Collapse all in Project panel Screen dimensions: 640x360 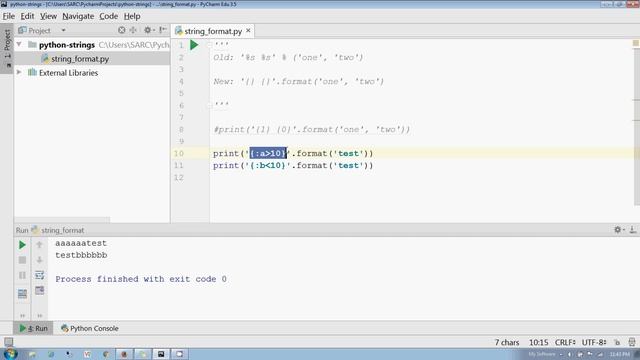coord(133,30)
